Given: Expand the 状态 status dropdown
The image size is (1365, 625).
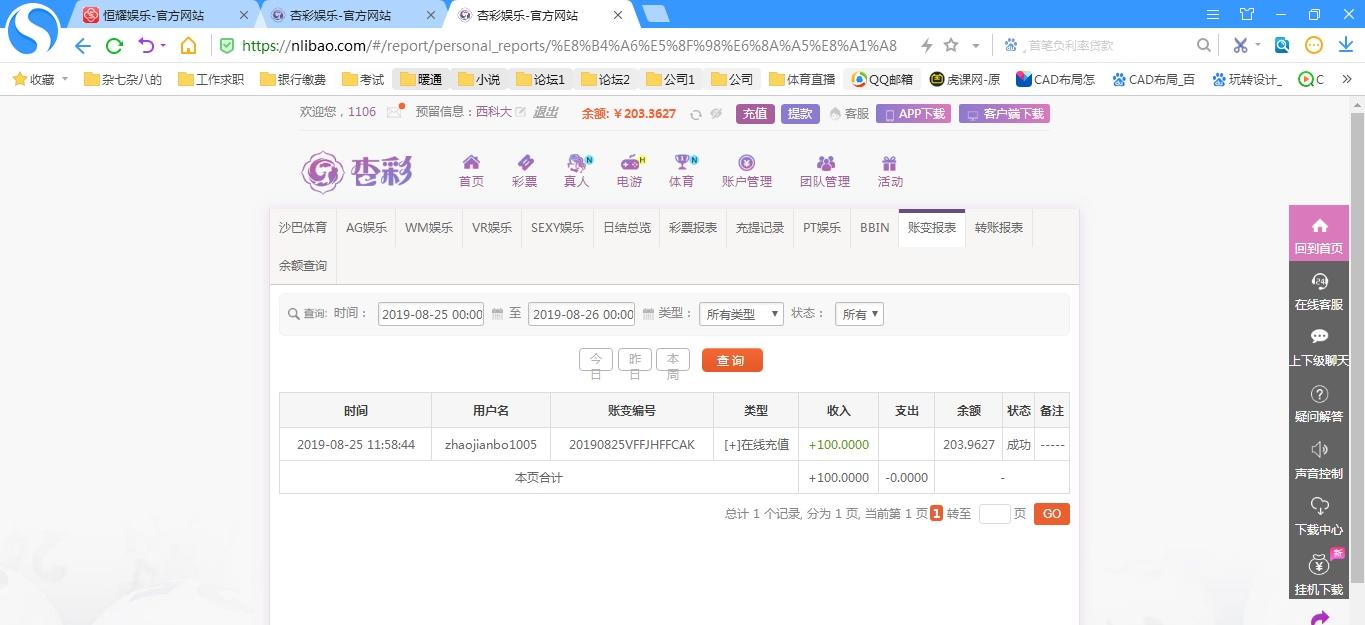Looking at the screenshot, I should [x=860, y=314].
